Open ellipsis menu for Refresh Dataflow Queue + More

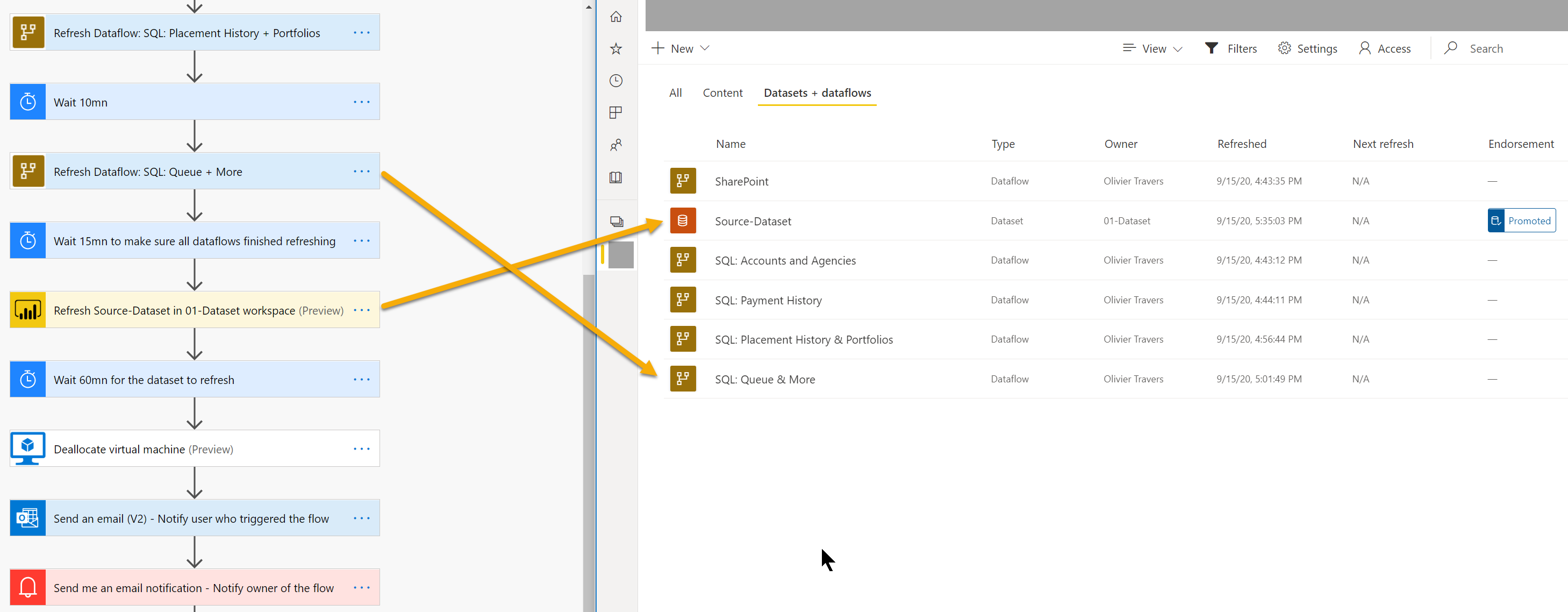click(x=362, y=171)
